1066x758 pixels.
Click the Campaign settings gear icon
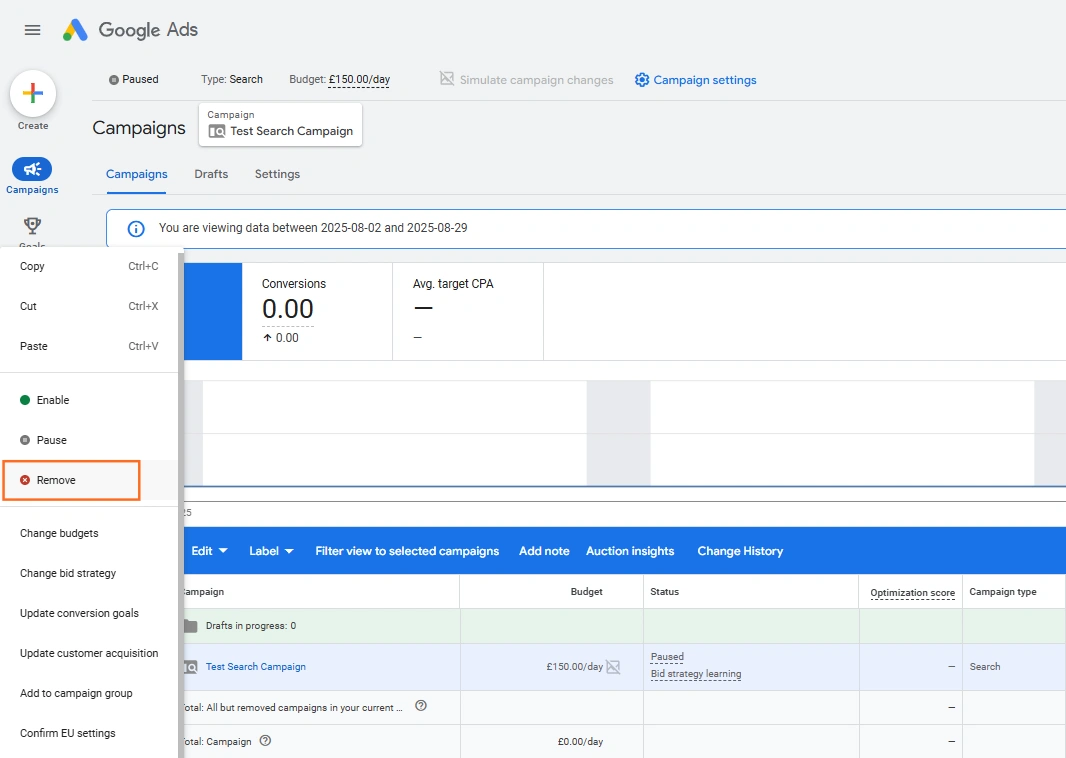point(642,80)
